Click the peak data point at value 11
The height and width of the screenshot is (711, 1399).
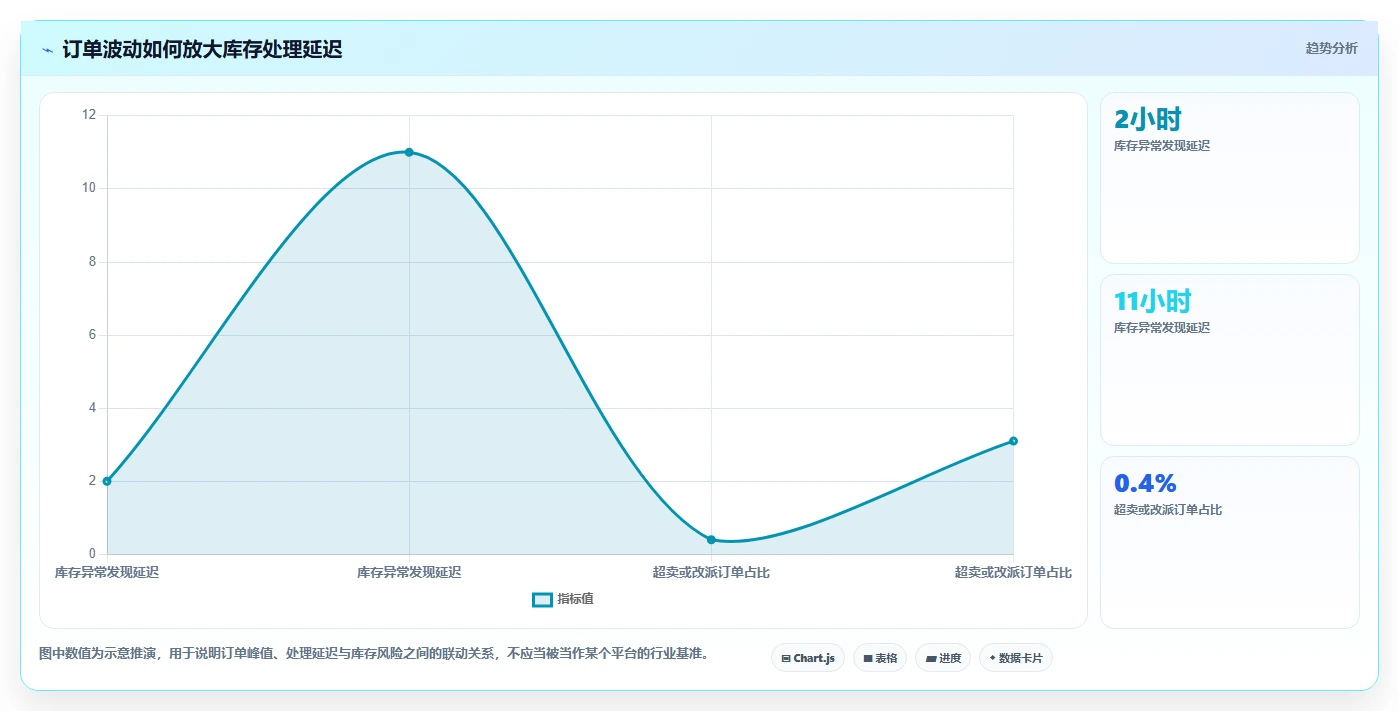click(409, 152)
